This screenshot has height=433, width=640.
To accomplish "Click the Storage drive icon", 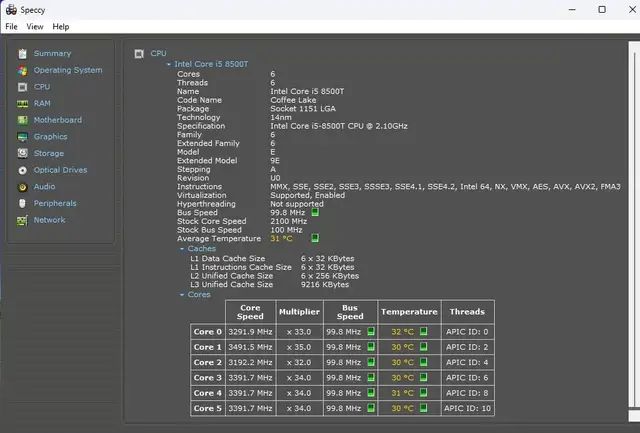I will tap(22, 153).
